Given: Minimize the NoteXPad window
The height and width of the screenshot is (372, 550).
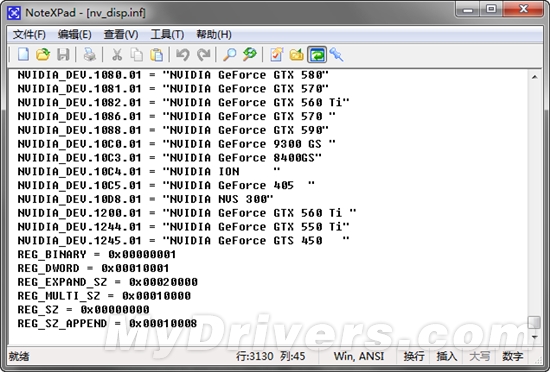Looking at the screenshot, I should [x=468, y=9].
